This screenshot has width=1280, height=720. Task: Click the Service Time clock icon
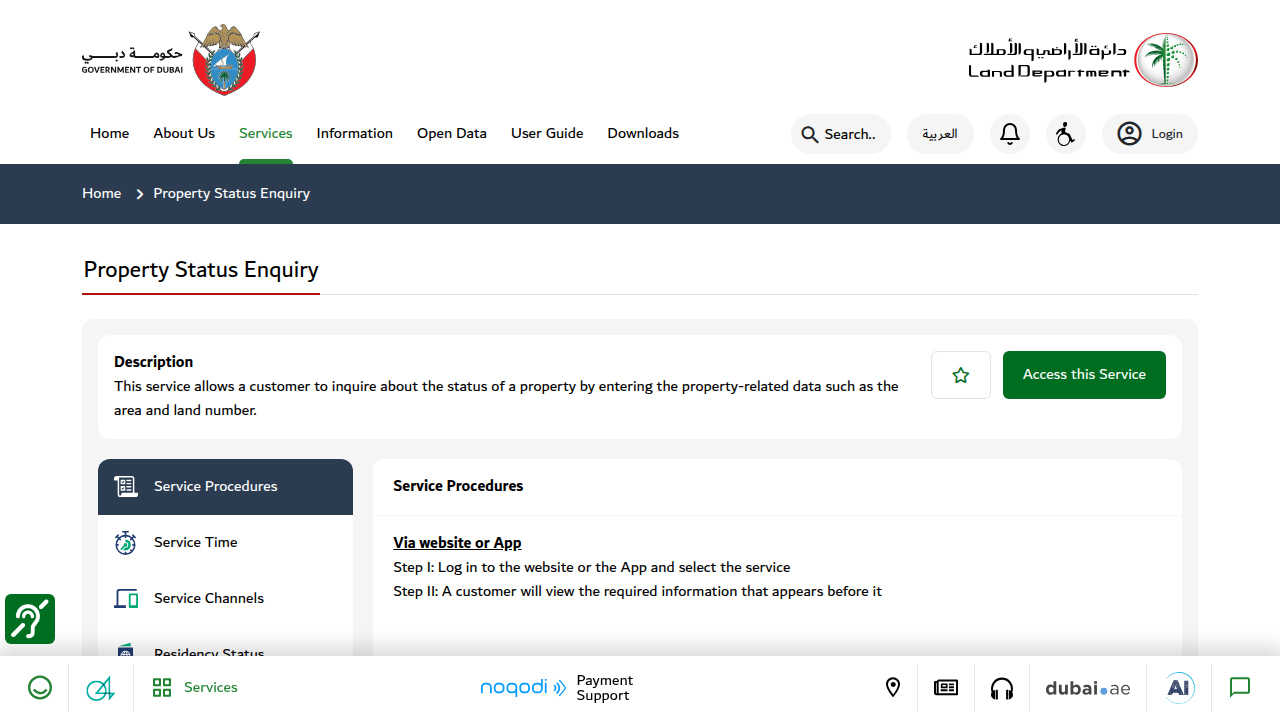(x=125, y=543)
